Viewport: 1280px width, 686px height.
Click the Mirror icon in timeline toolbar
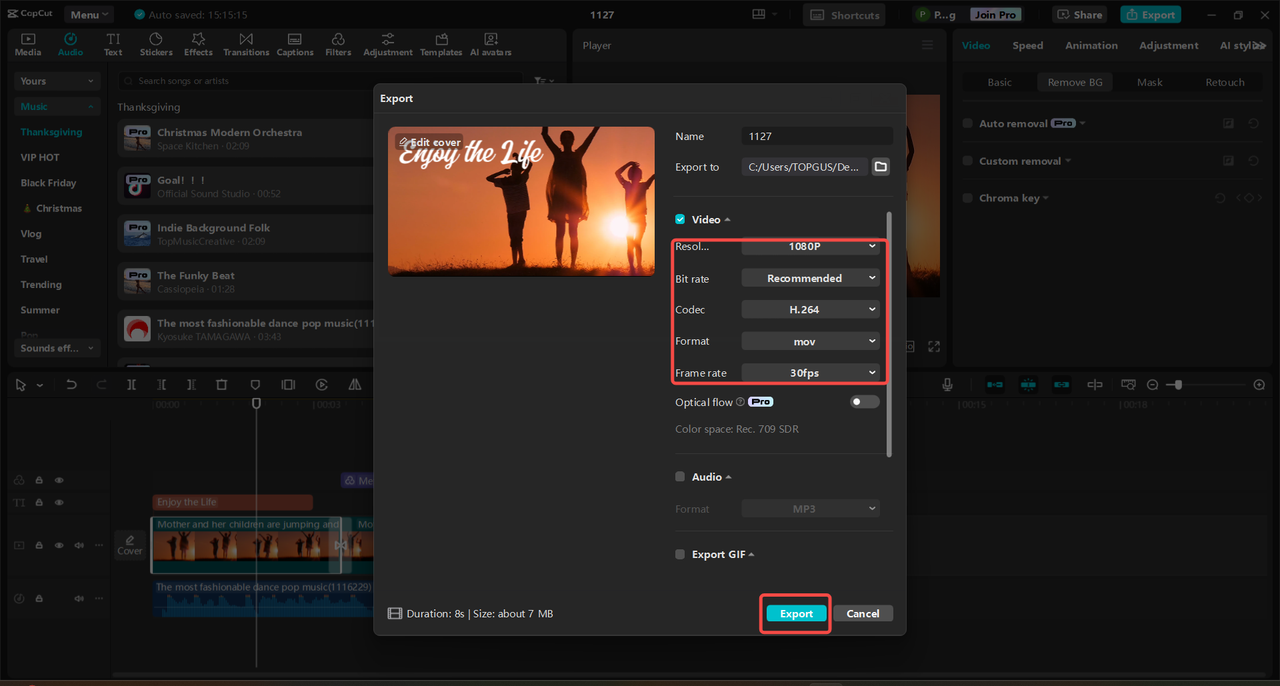[354, 385]
